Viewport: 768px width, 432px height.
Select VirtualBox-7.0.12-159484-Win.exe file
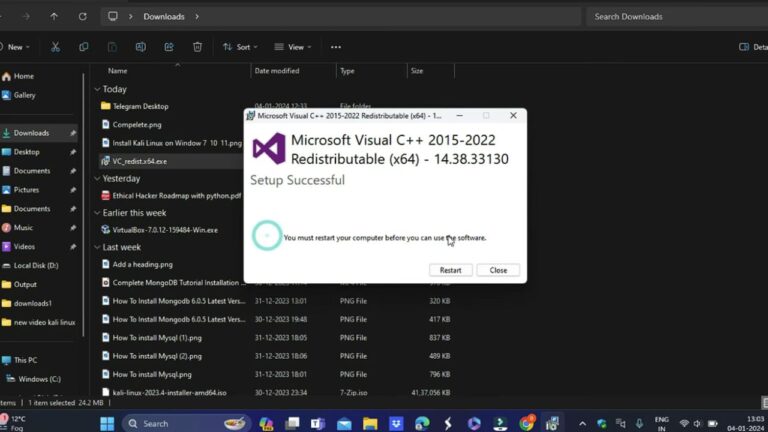pos(165,230)
